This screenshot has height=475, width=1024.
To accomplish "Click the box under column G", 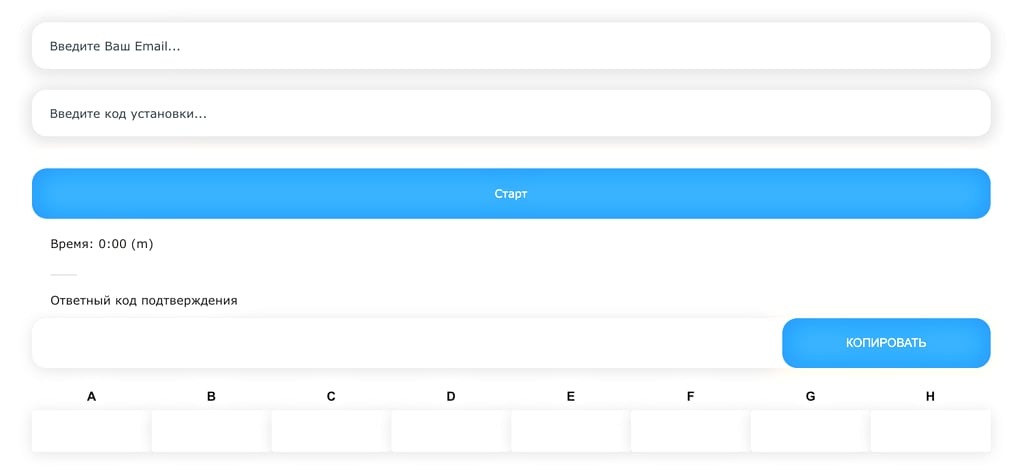I will pyautogui.click(x=810, y=431).
